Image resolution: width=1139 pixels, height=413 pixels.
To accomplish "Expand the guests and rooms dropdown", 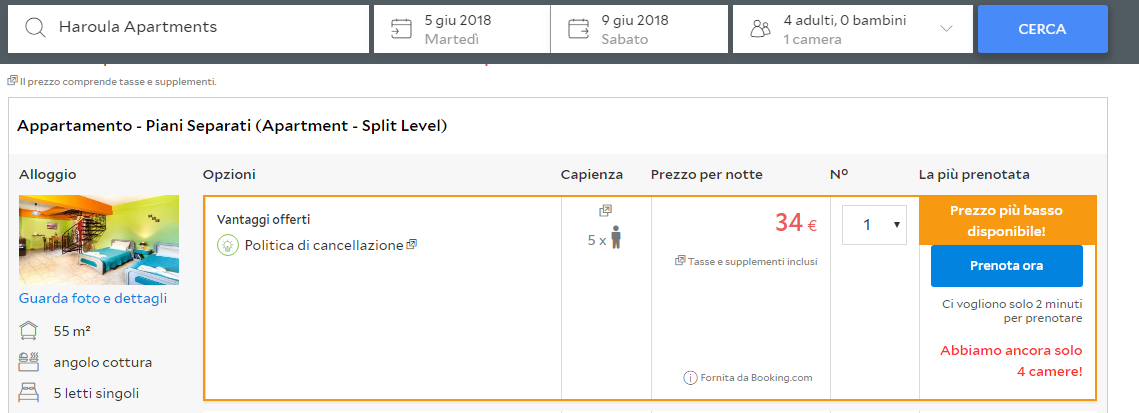I will (x=946, y=29).
